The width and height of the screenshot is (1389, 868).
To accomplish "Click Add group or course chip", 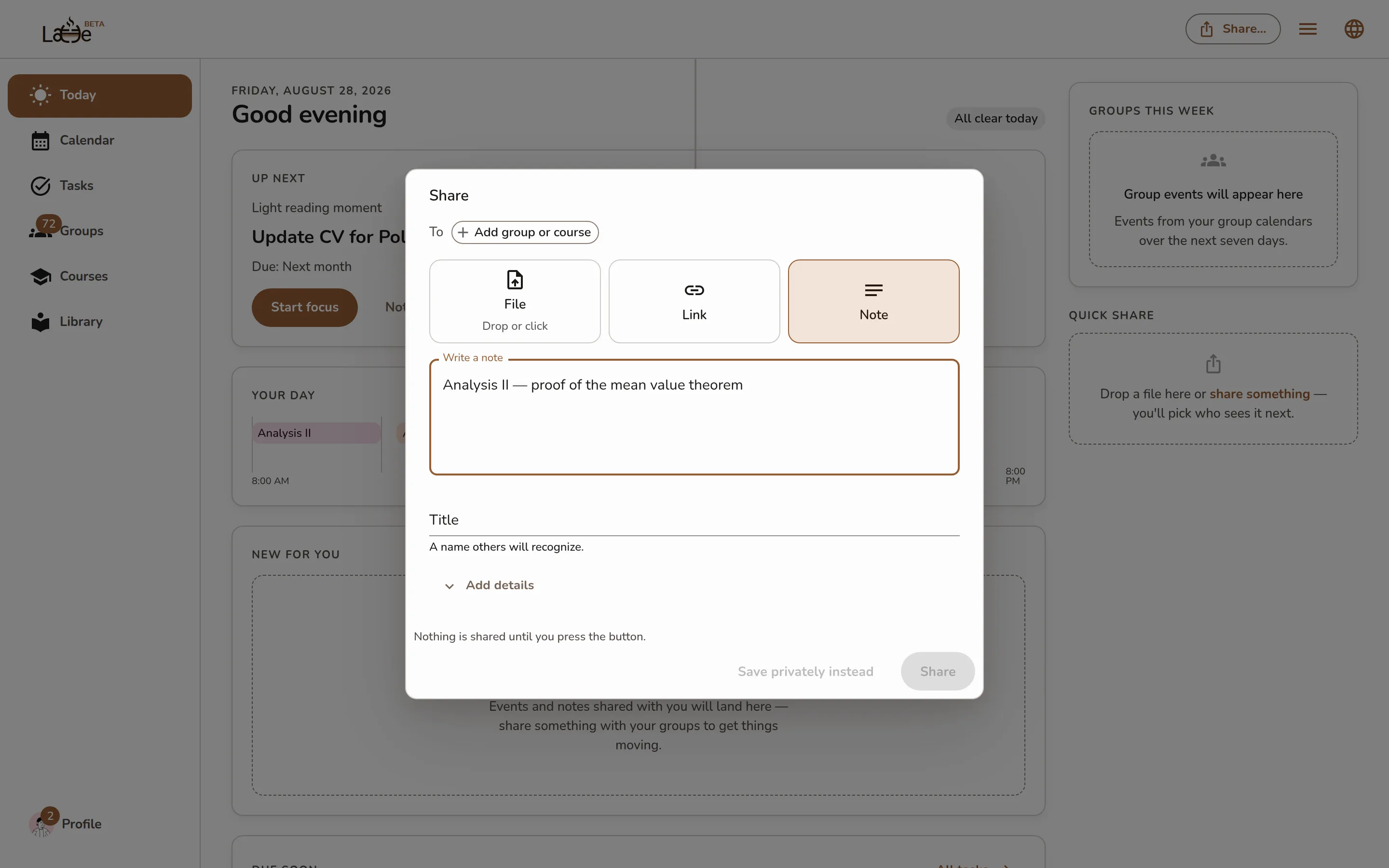I will tap(525, 232).
